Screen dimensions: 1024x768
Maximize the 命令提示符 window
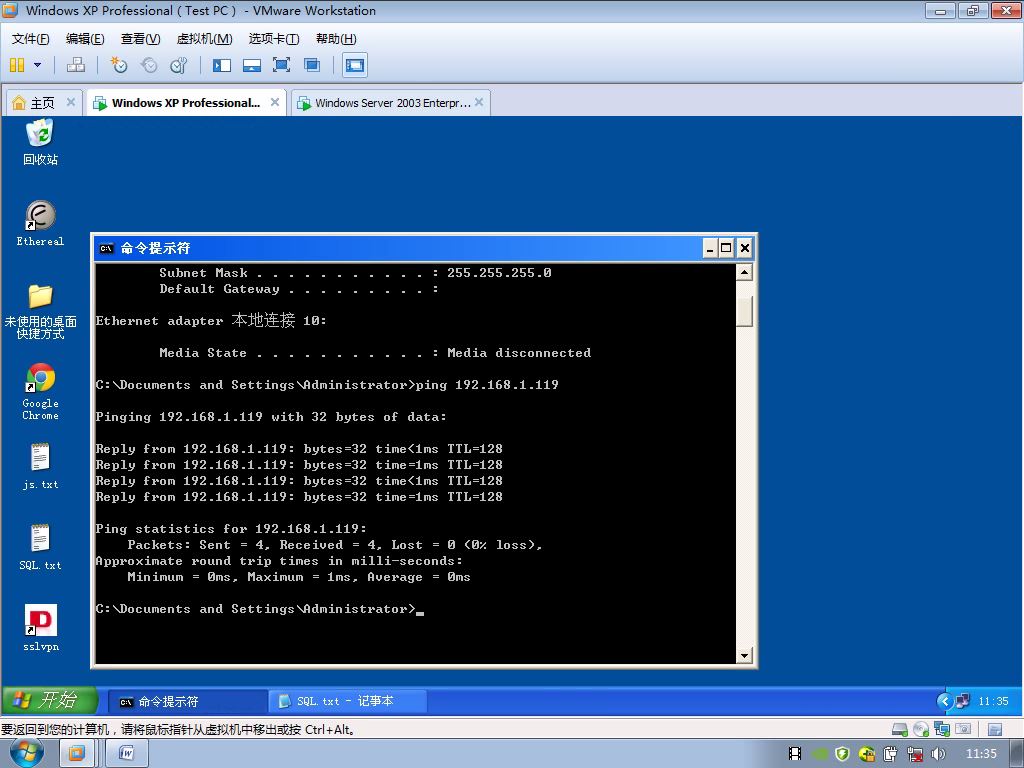(726, 248)
